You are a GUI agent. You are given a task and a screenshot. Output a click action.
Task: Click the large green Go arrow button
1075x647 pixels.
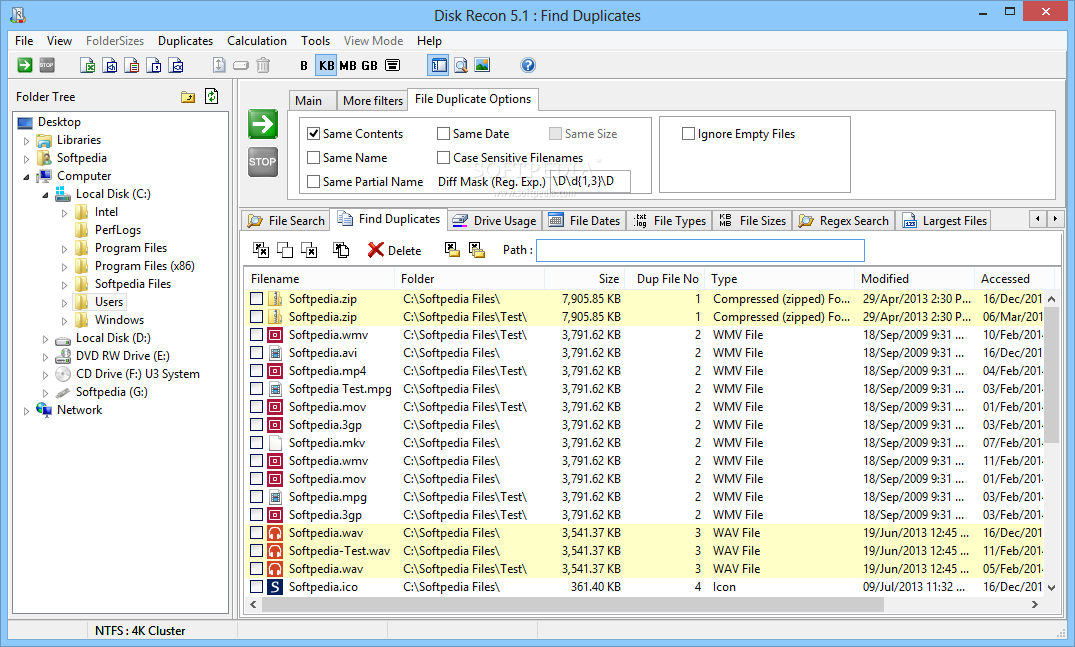[x=263, y=125]
